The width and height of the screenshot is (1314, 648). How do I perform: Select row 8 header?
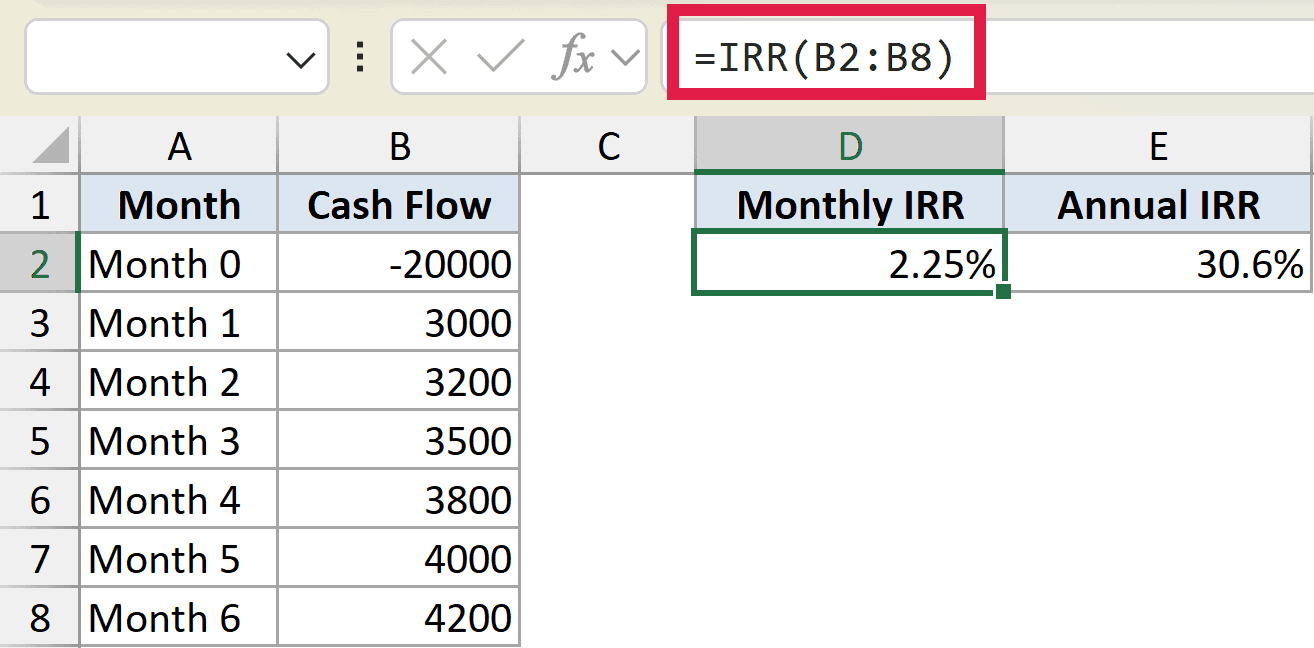click(x=39, y=618)
